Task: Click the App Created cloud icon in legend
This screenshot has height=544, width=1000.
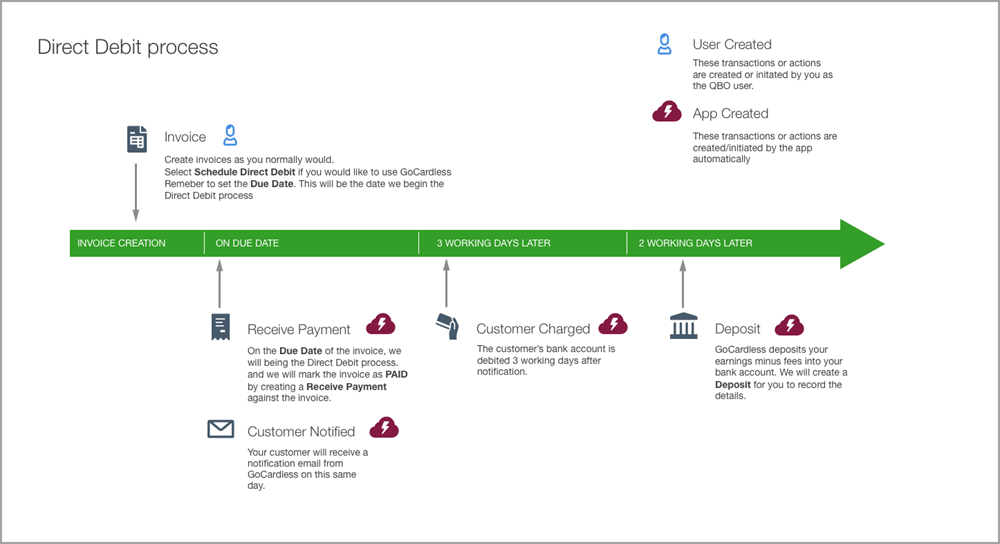Action: (666, 112)
